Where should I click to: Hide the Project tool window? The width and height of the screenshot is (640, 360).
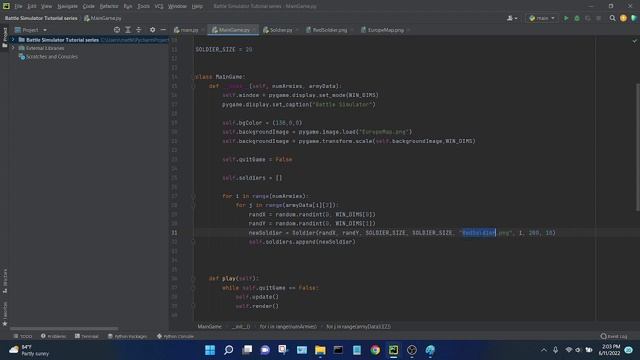(163, 30)
